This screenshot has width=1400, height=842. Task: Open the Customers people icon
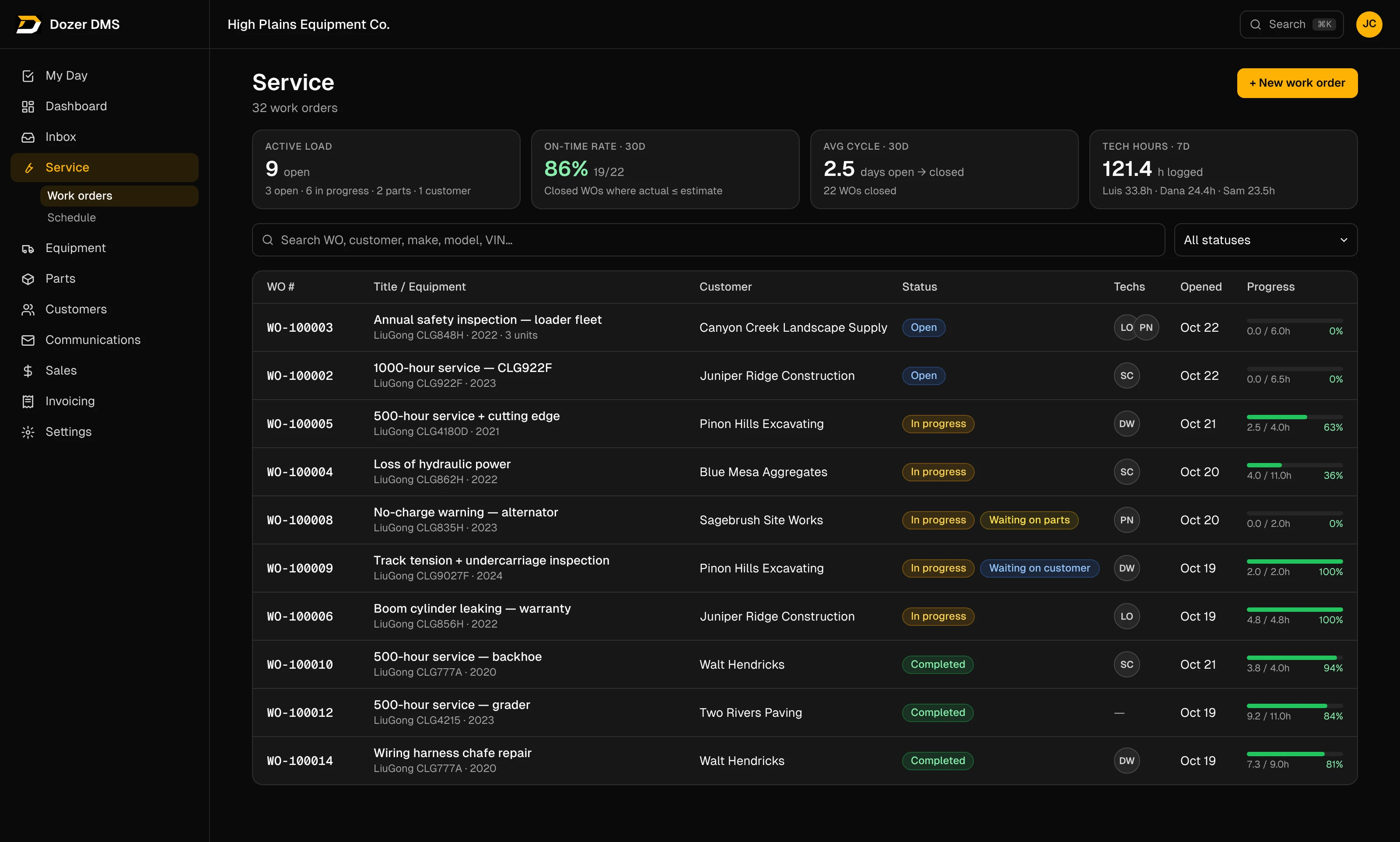(28, 310)
